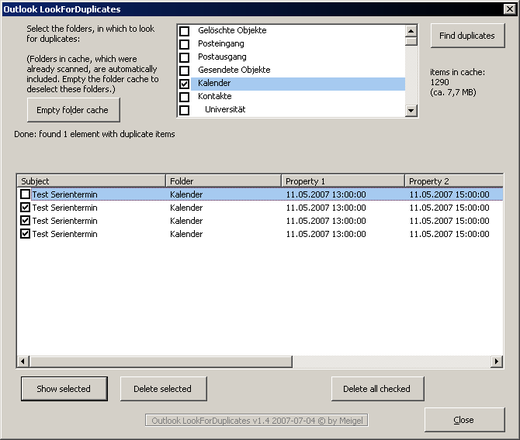Click results list scroll right arrow
Viewport: 520px width, 440px height.
(x=497, y=361)
